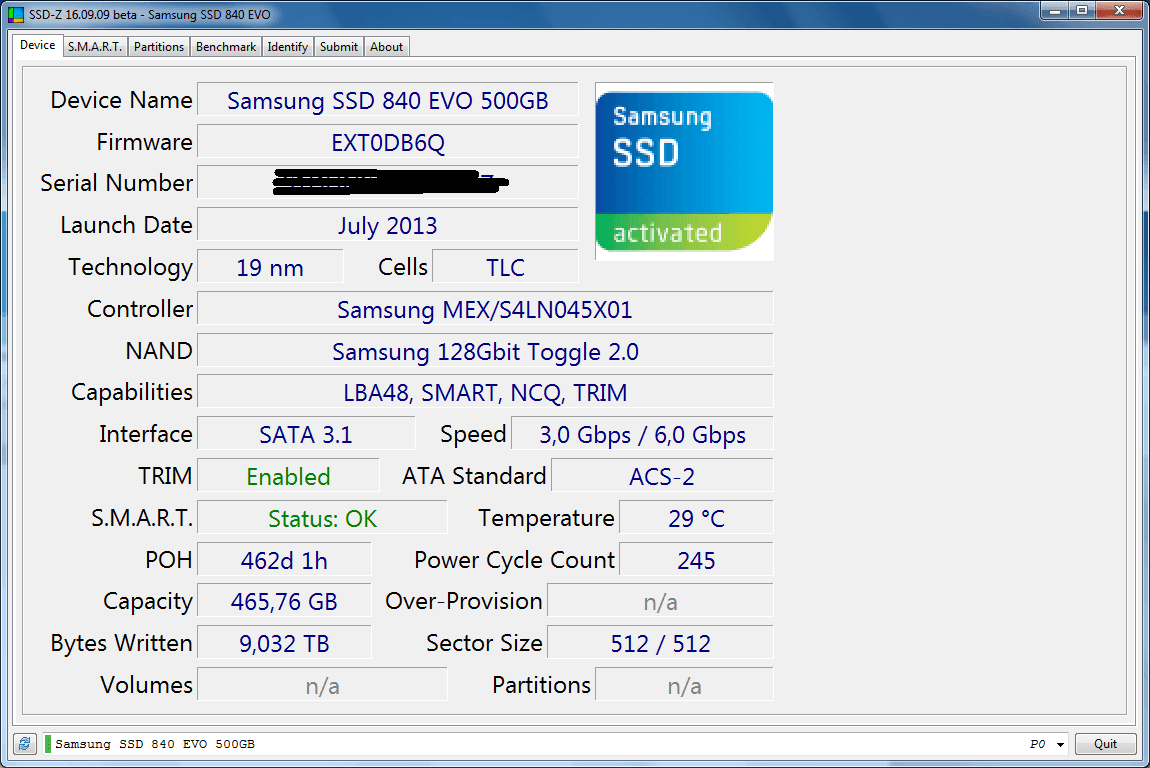
Task: Click the Device Name field value
Action: [388, 100]
